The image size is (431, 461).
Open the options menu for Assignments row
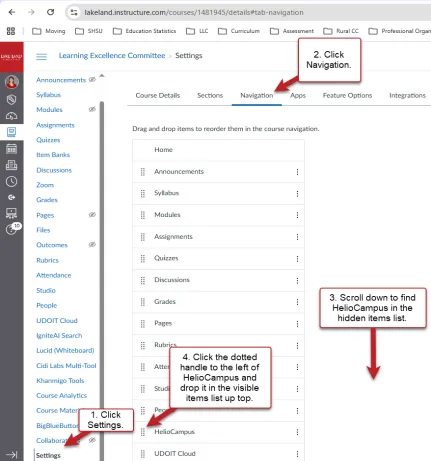297,237
